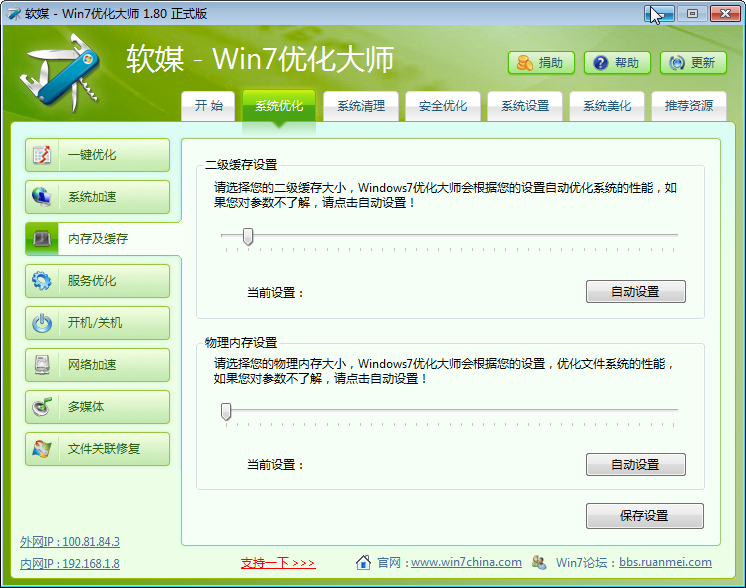Click 自动设置 for 二级缓存设置
746x588 pixels.
pos(636,291)
